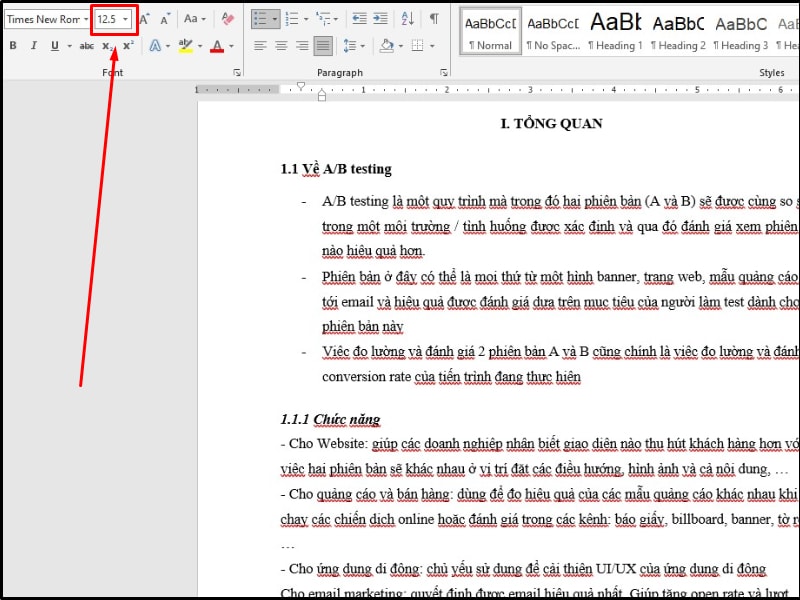Image resolution: width=800 pixels, height=600 pixels.
Task: Open underline style dropdown arrow
Action: 69,46
